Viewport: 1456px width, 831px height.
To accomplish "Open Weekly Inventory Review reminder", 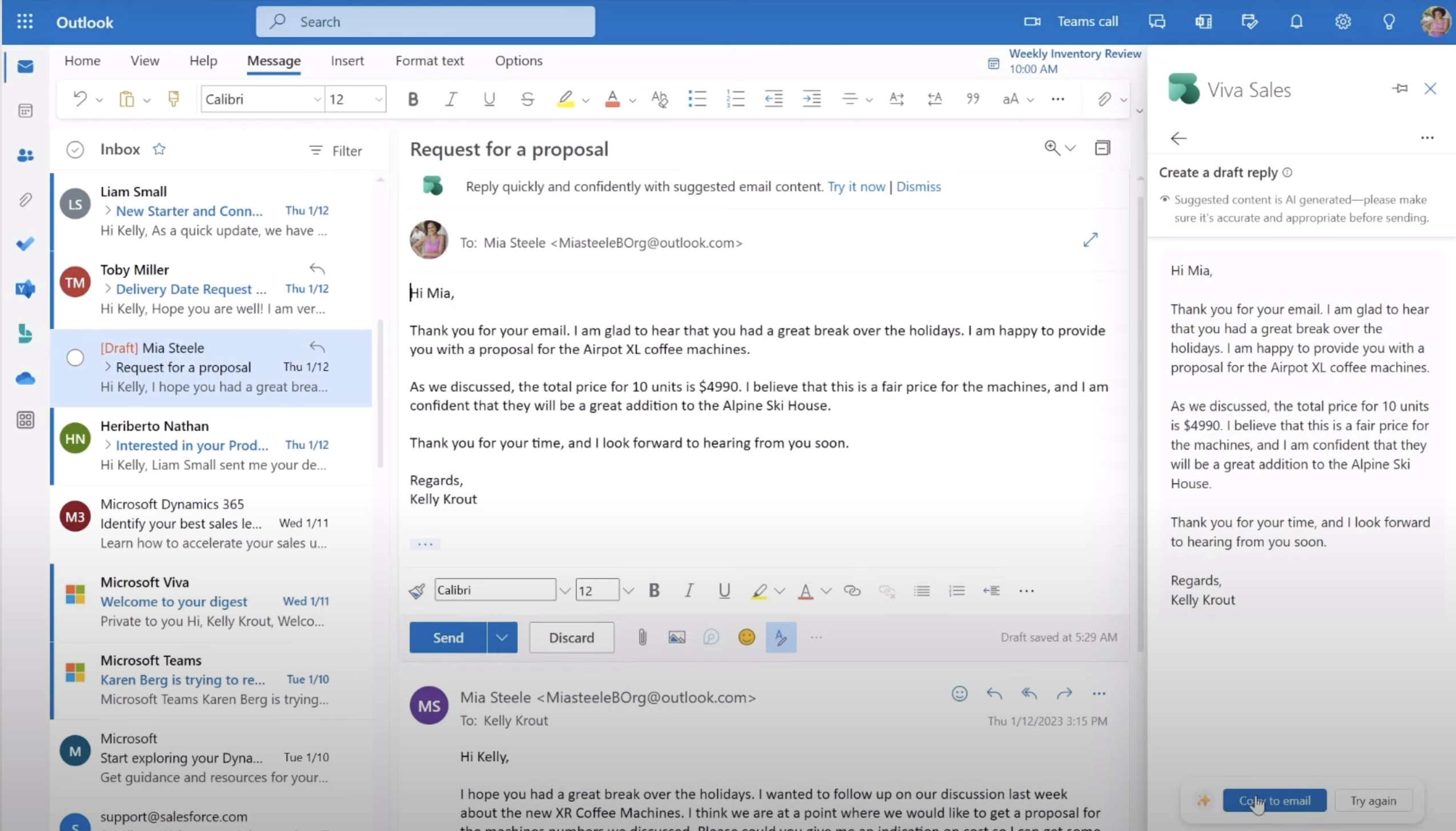I will [x=1064, y=61].
